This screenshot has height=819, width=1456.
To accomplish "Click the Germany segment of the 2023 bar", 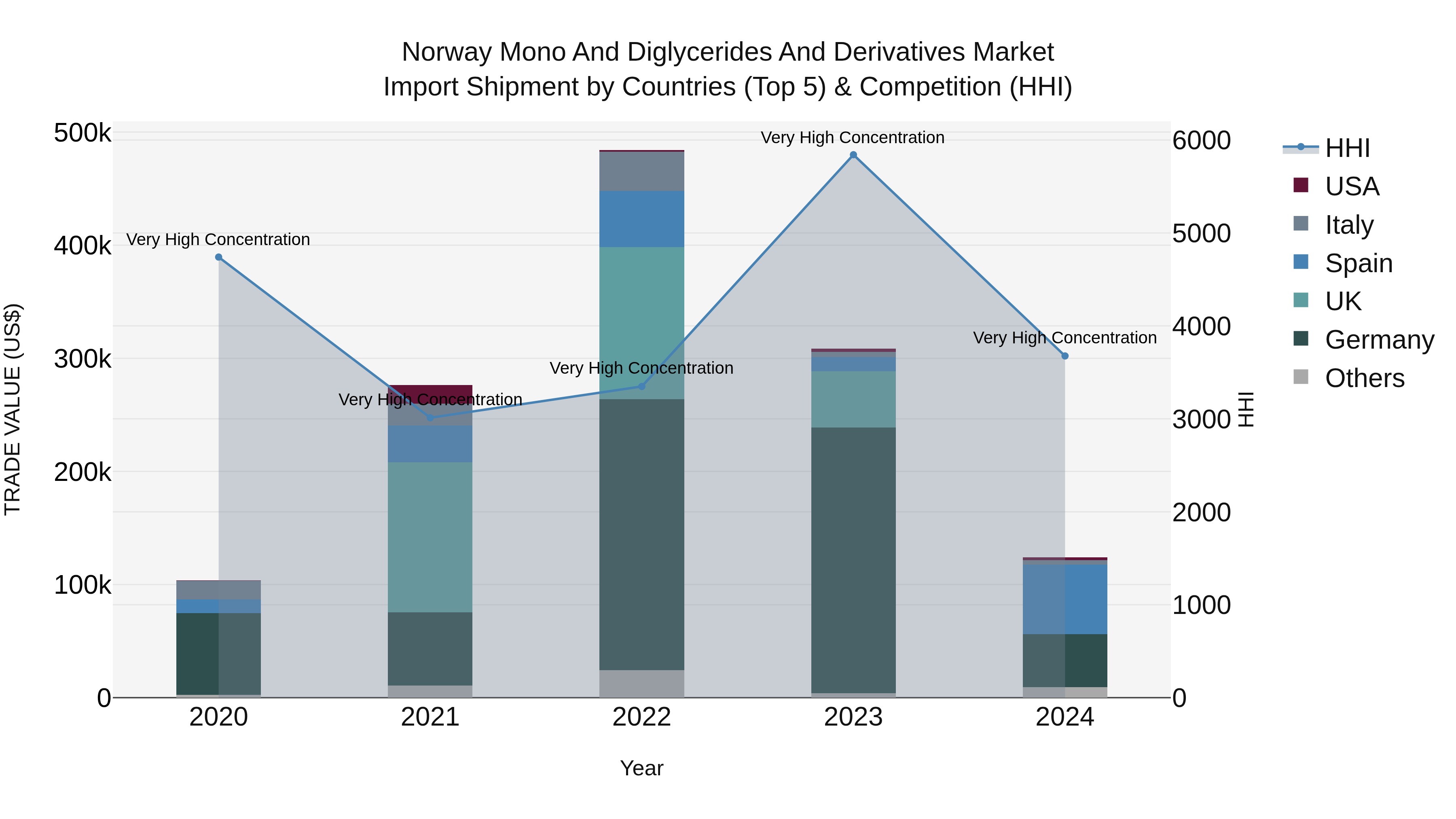I will coord(853,560).
